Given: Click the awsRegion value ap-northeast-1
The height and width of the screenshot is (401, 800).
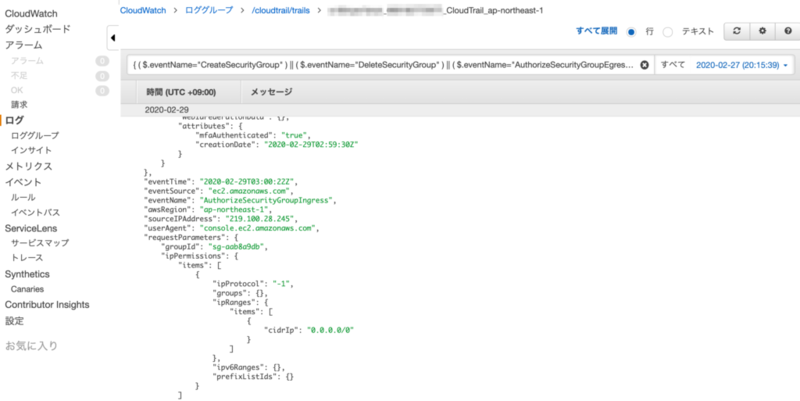Looking at the screenshot, I should tap(236, 210).
